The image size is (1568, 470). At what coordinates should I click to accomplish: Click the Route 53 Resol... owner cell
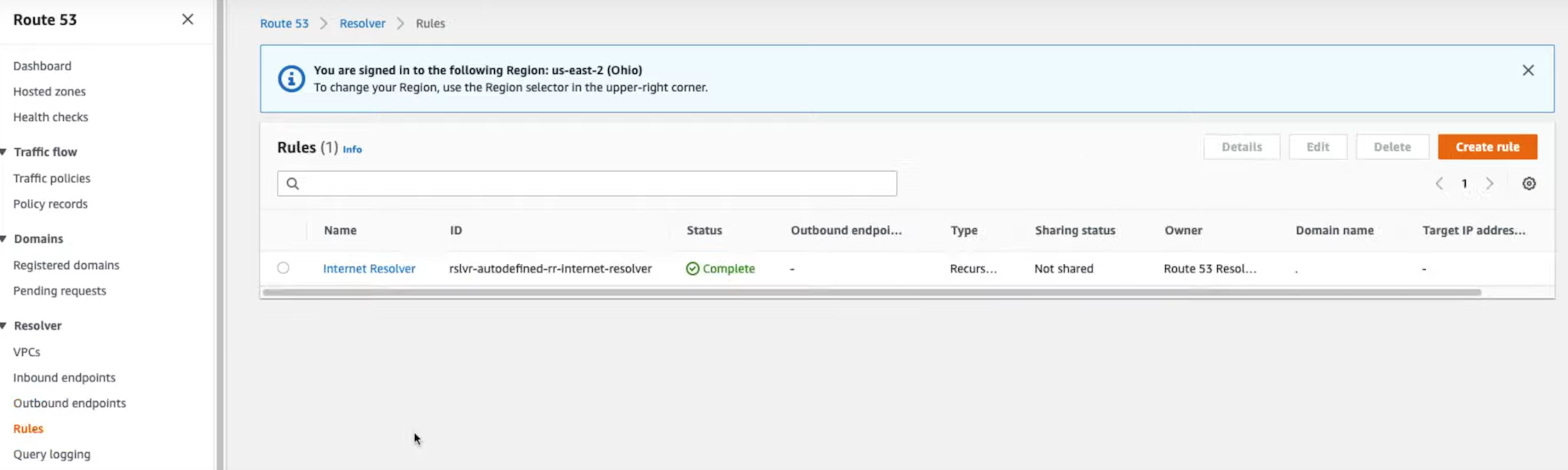[x=1209, y=268]
